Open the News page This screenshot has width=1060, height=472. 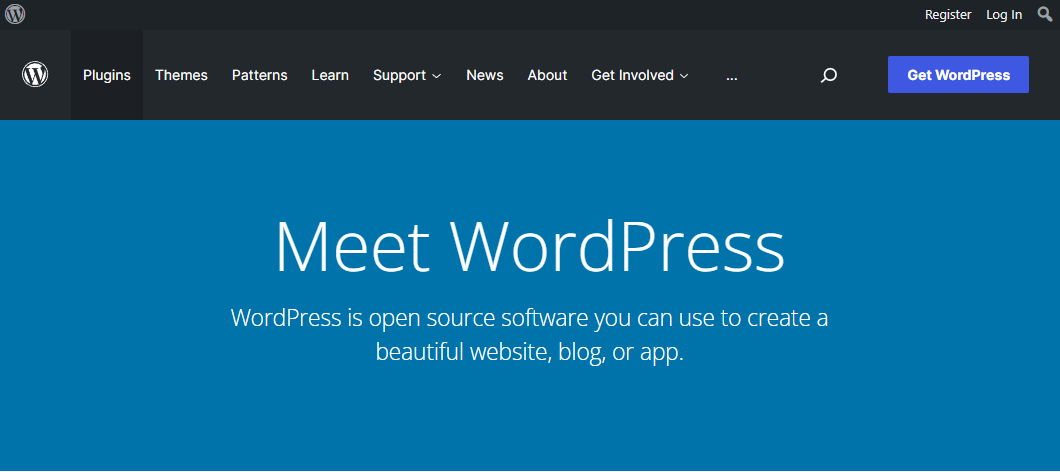pyautogui.click(x=485, y=75)
